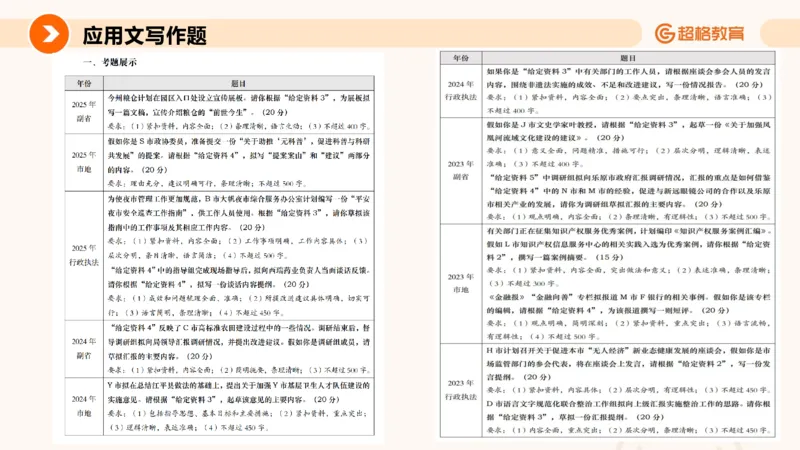The width and height of the screenshot is (800, 450).
Task: Select the slide title 应用文写作题
Action: pyautogui.click(x=144, y=35)
